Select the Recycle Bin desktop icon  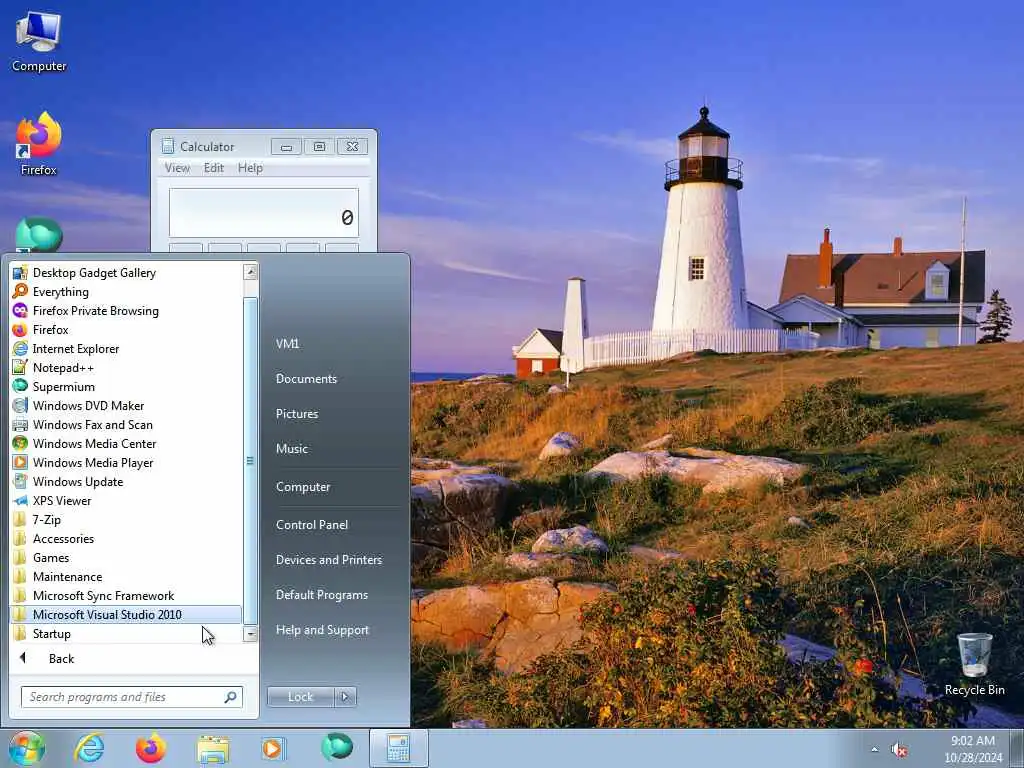click(975, 665)
